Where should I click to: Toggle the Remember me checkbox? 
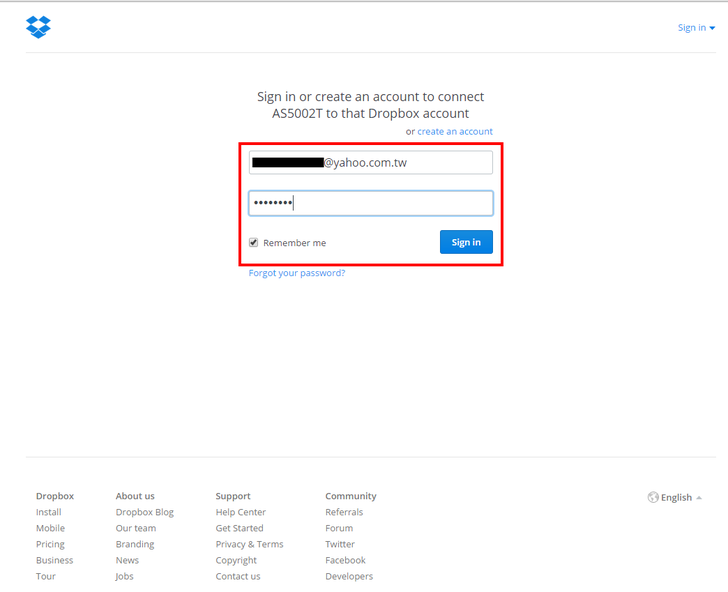(254, 243)
